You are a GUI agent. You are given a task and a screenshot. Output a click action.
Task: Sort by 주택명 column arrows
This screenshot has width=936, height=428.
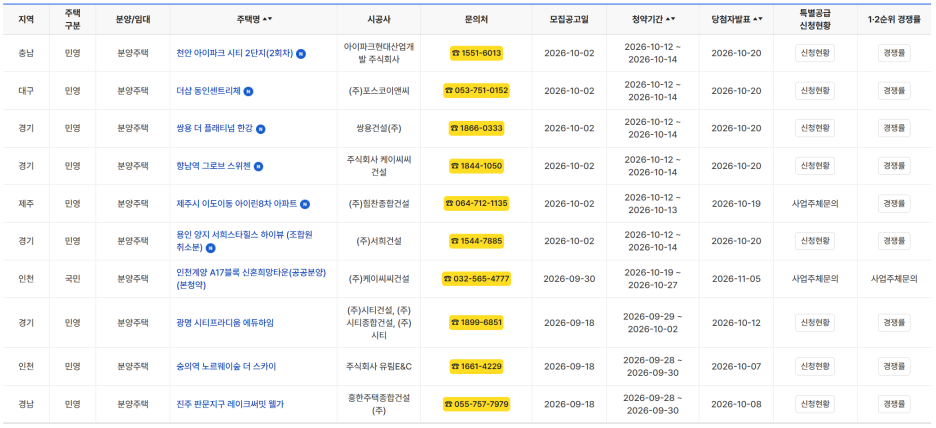(269, 19)
